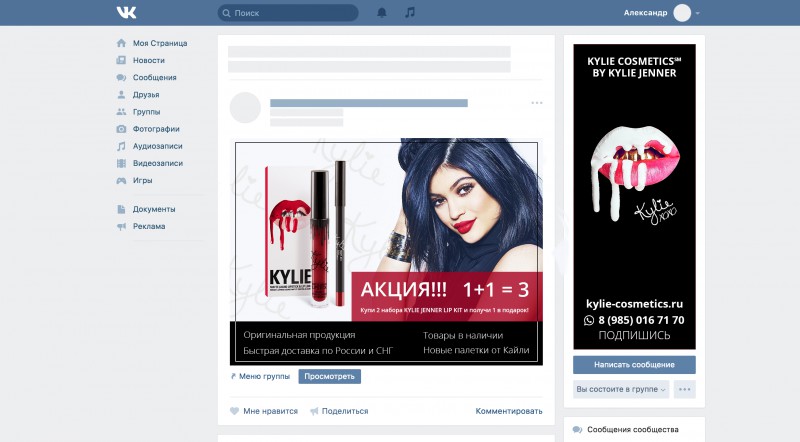
Task: Click the people icon beside Группы
Action: [x=121, y=112]
